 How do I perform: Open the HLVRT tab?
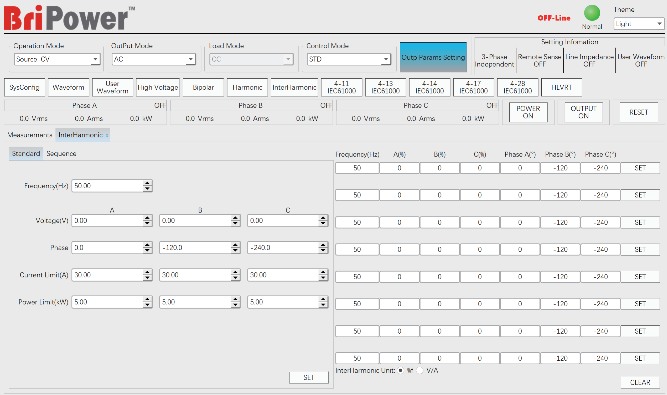pyautogui.click(x=562, y=87)
